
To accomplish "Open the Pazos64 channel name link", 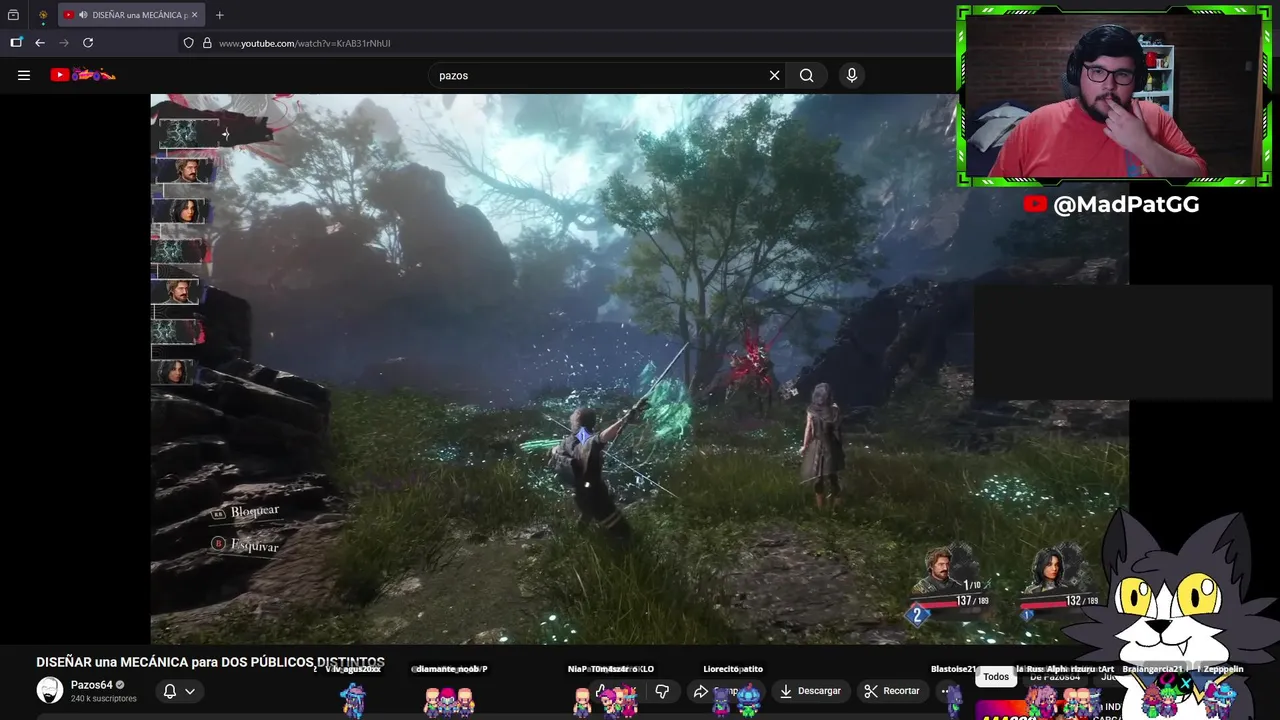I will pyautogui.click(x=91, y=685).
